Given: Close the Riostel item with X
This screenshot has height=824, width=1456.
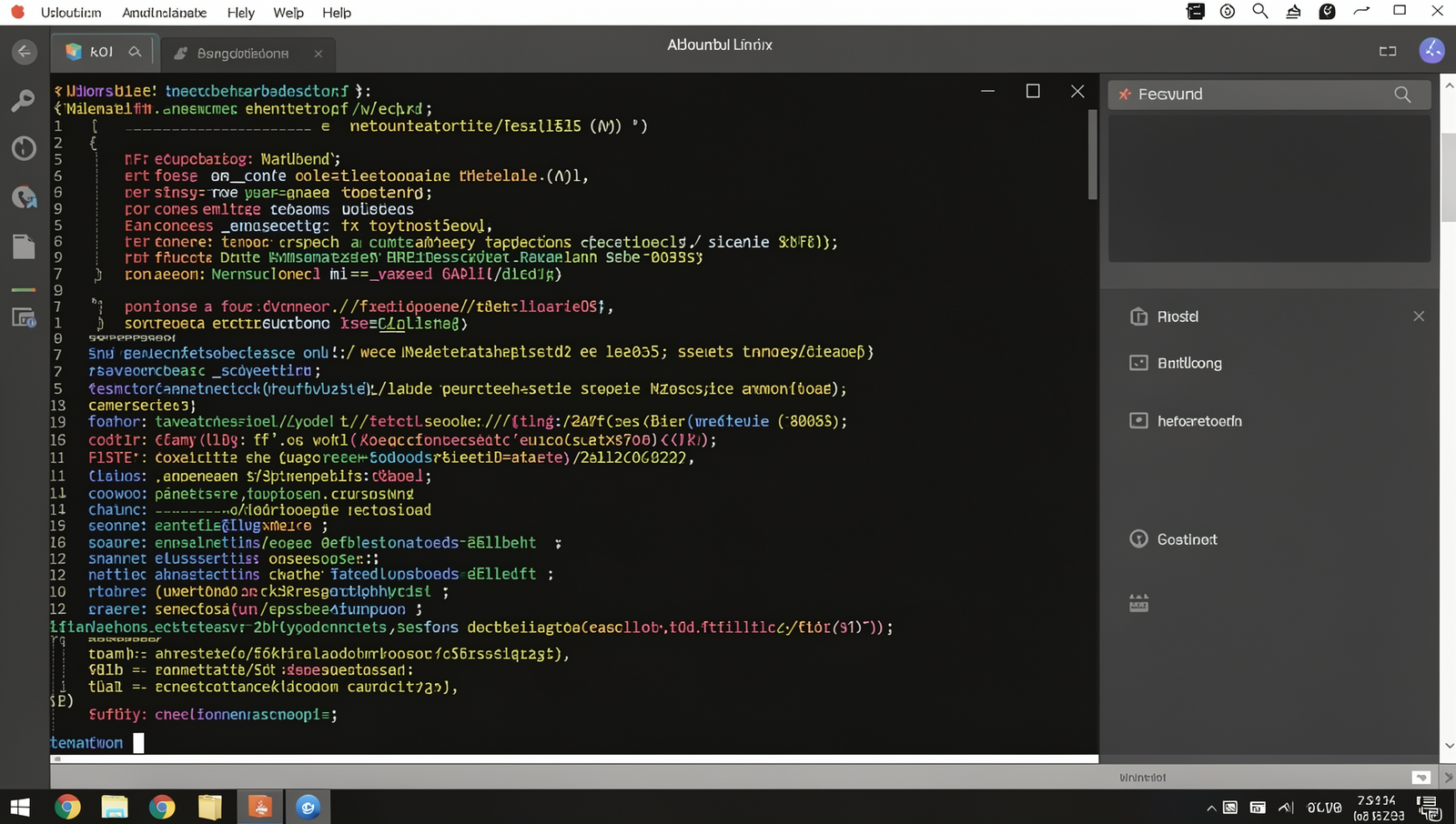Looking at the screenshot, I should coord(1419,317).
